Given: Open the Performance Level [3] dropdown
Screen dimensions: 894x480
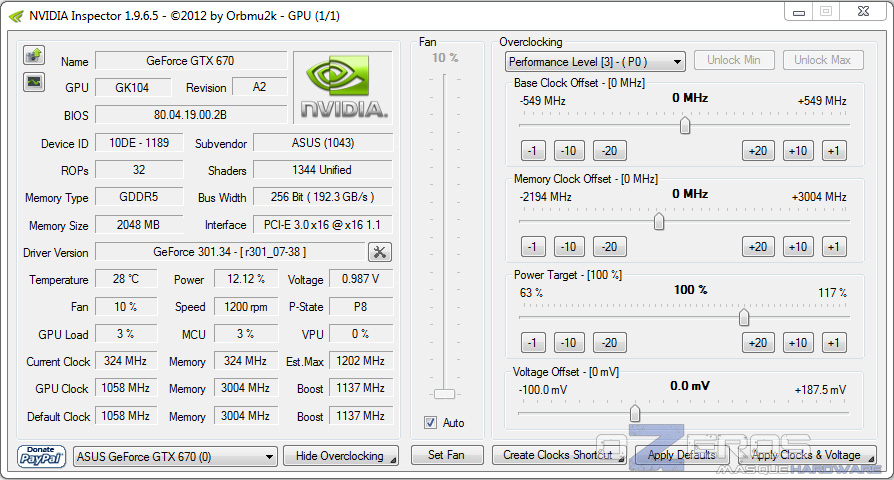Looking at the screenshot, I should pos(595,62).
